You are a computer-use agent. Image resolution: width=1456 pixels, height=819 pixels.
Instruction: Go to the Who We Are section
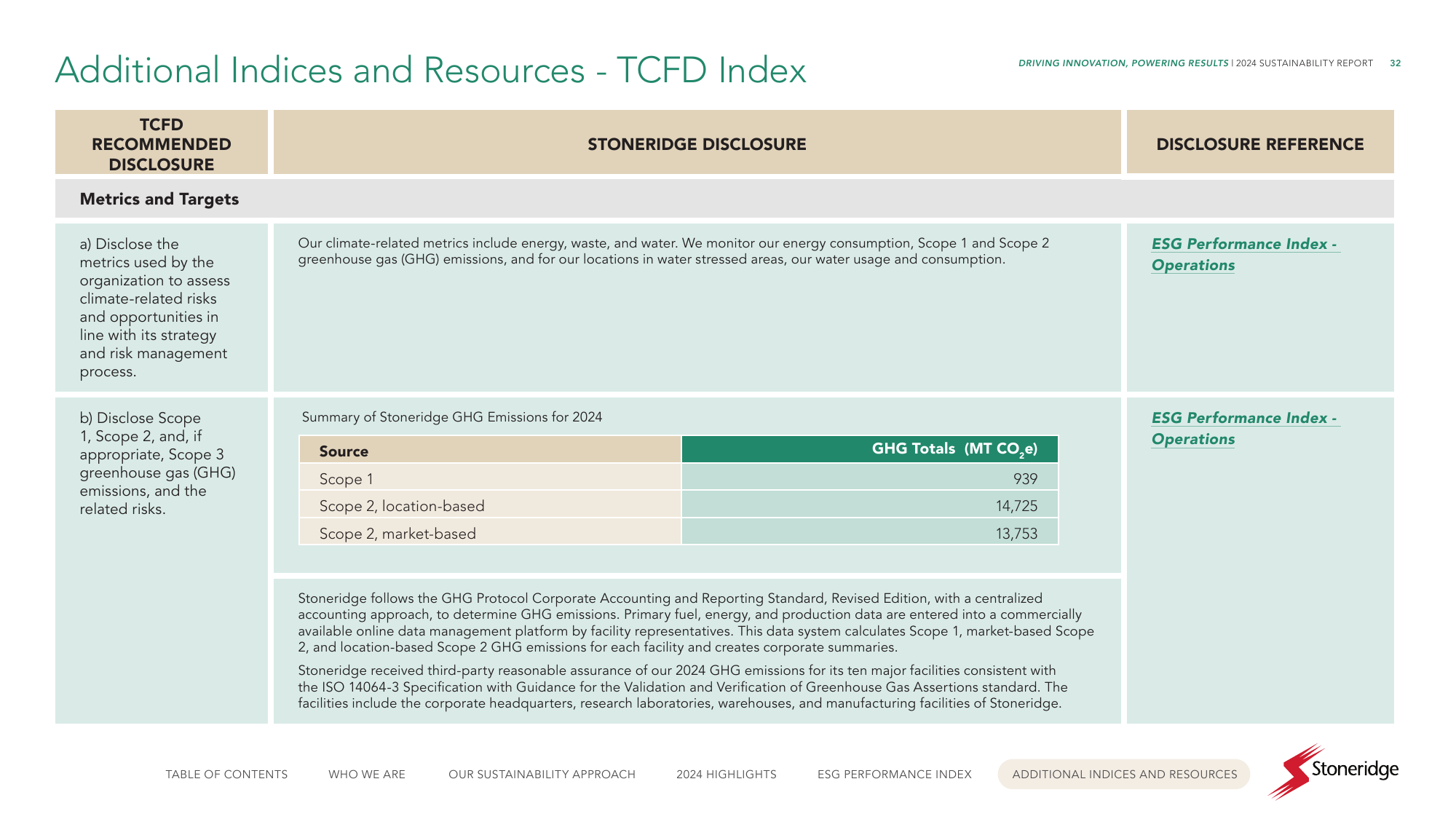(367, 774)
